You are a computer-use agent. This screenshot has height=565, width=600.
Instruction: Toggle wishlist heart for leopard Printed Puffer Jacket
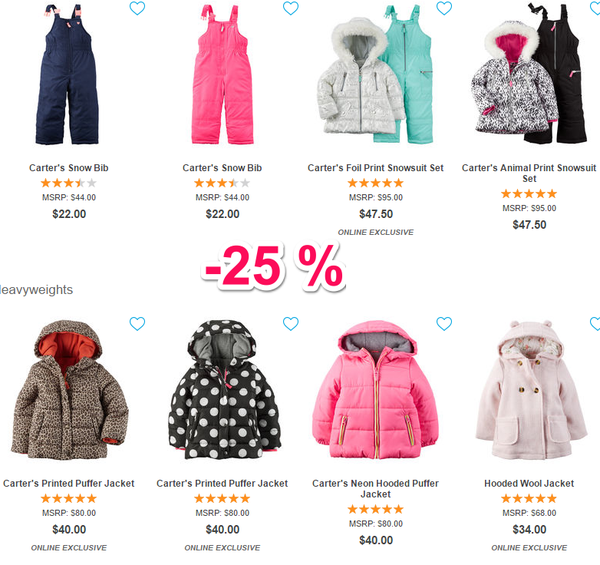tap(137, 324)
